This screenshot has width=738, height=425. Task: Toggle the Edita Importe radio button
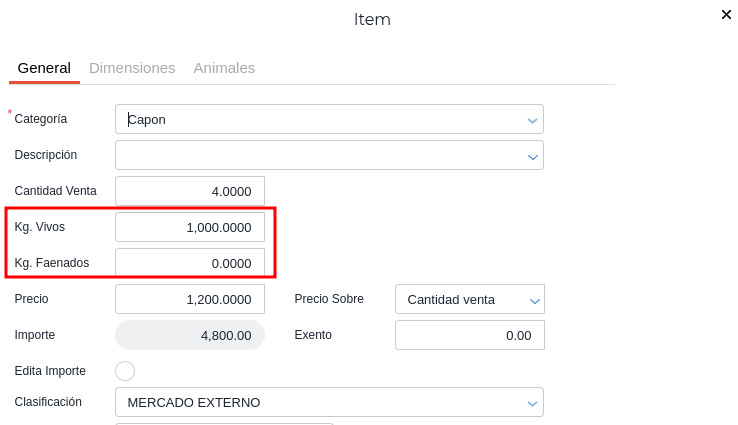click(x=125, y=371)
